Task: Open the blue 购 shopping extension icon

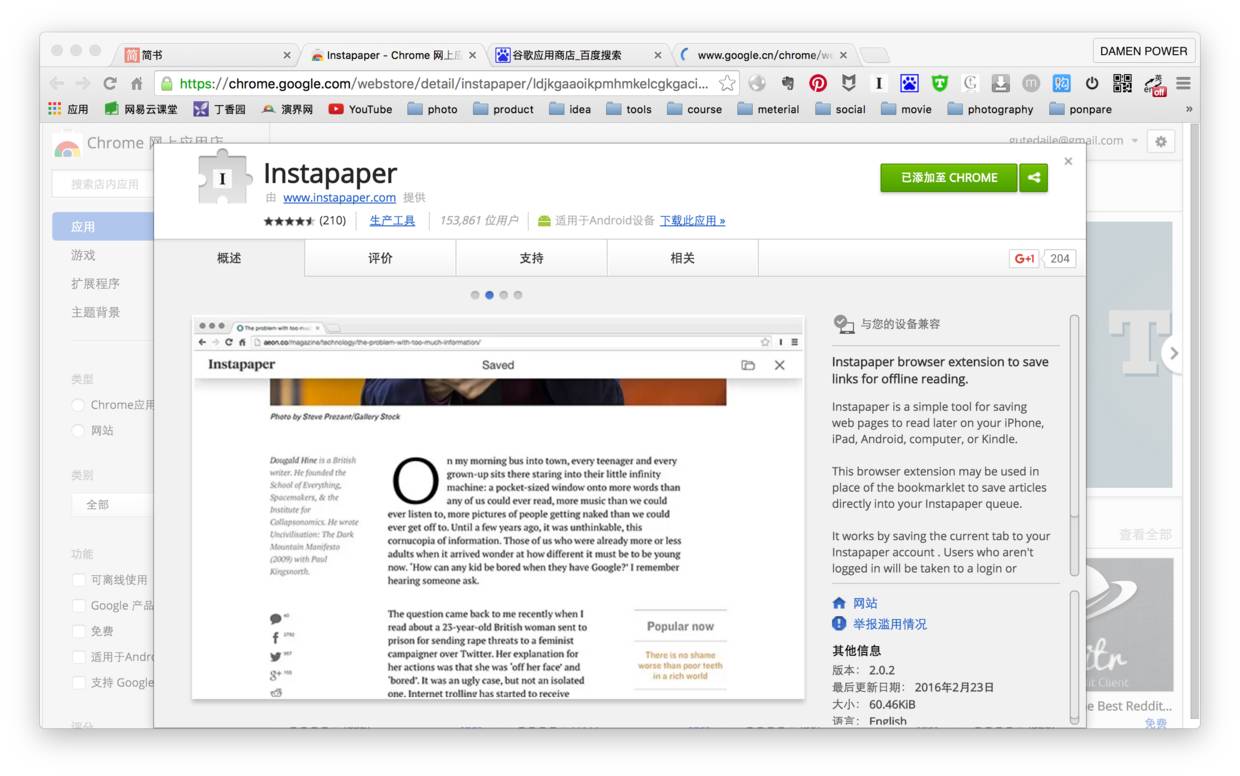Action: coord(1062,83)
